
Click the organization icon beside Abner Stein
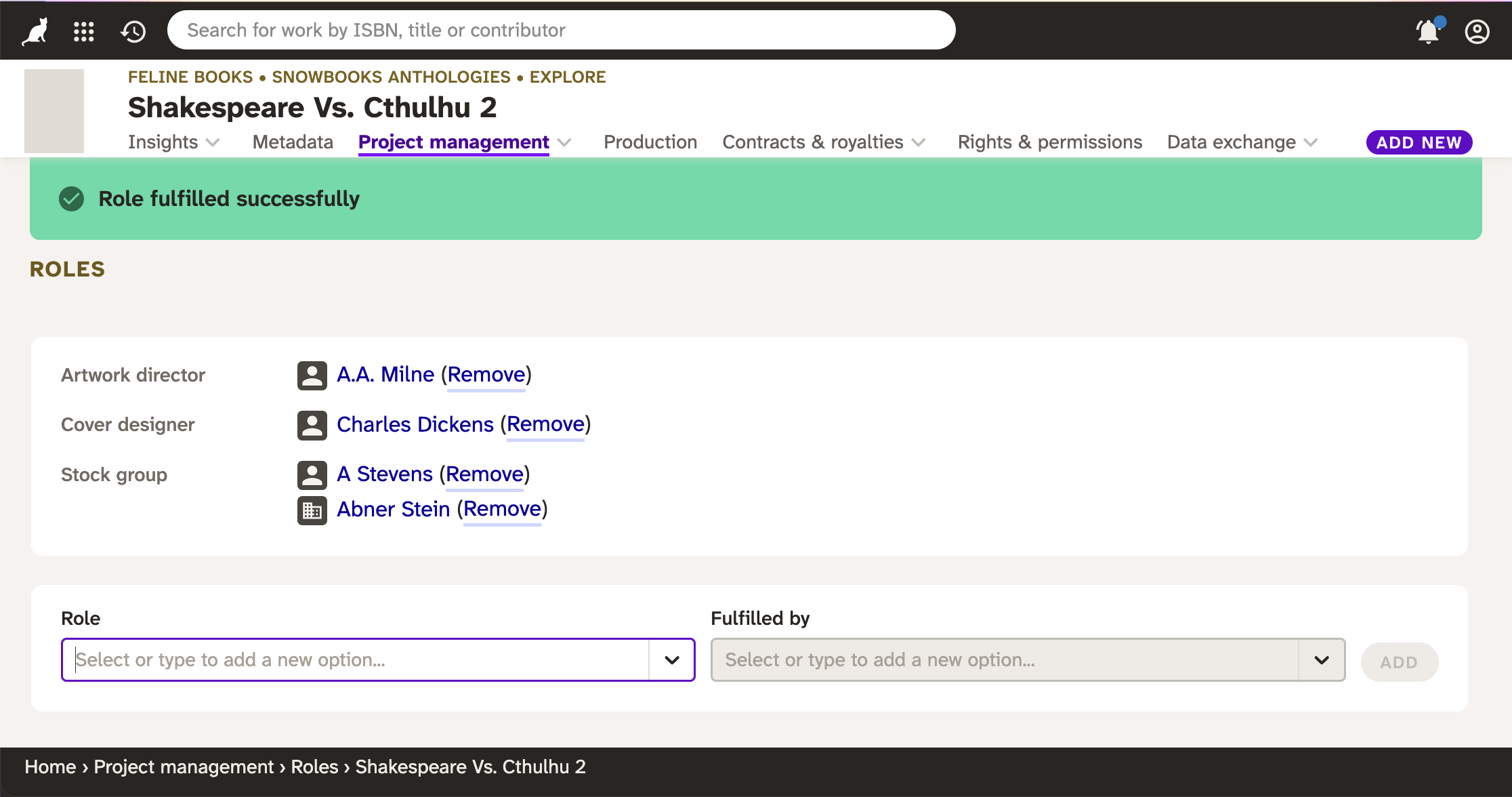click(312, 510)
